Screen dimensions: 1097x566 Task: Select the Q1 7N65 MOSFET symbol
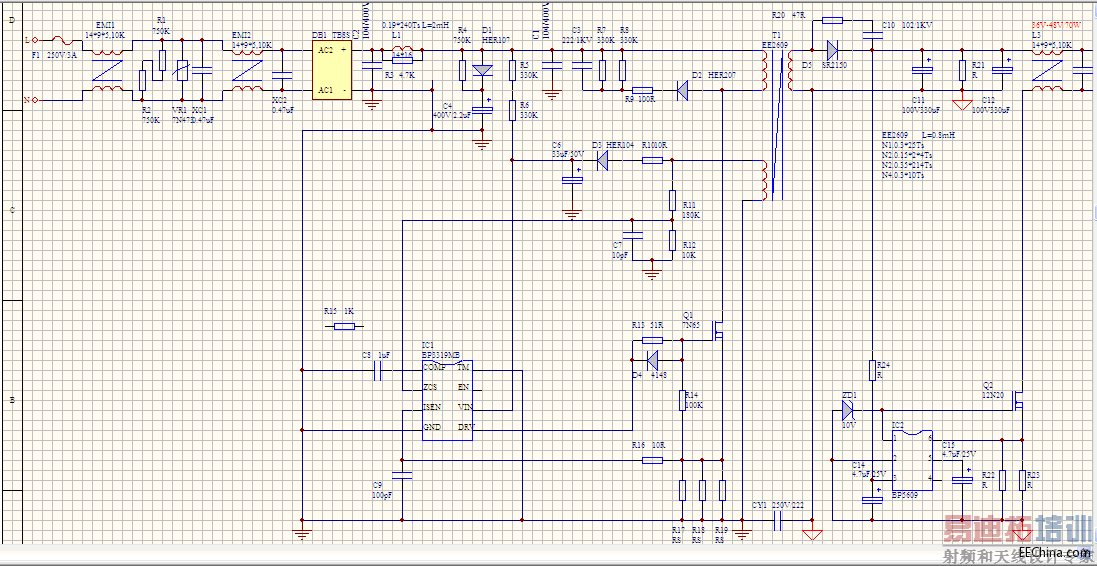pyautogui.click(x=717, y=330)
